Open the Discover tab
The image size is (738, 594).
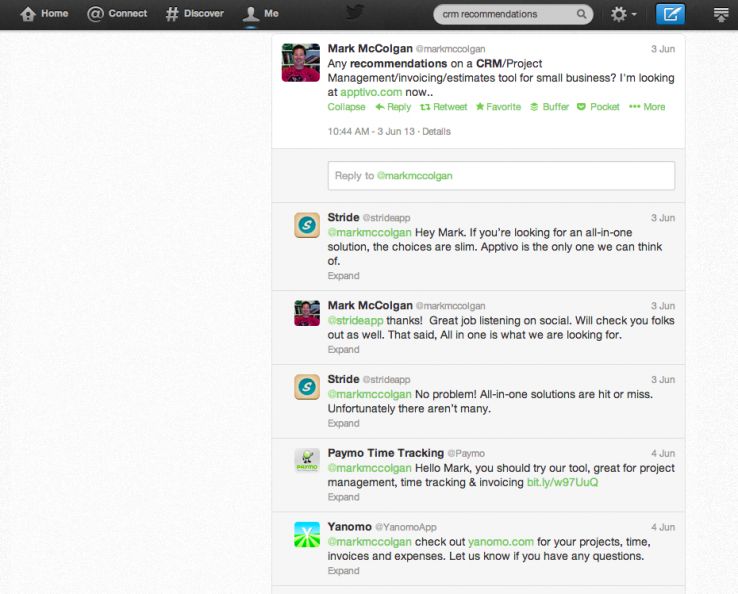pos(196,14)
